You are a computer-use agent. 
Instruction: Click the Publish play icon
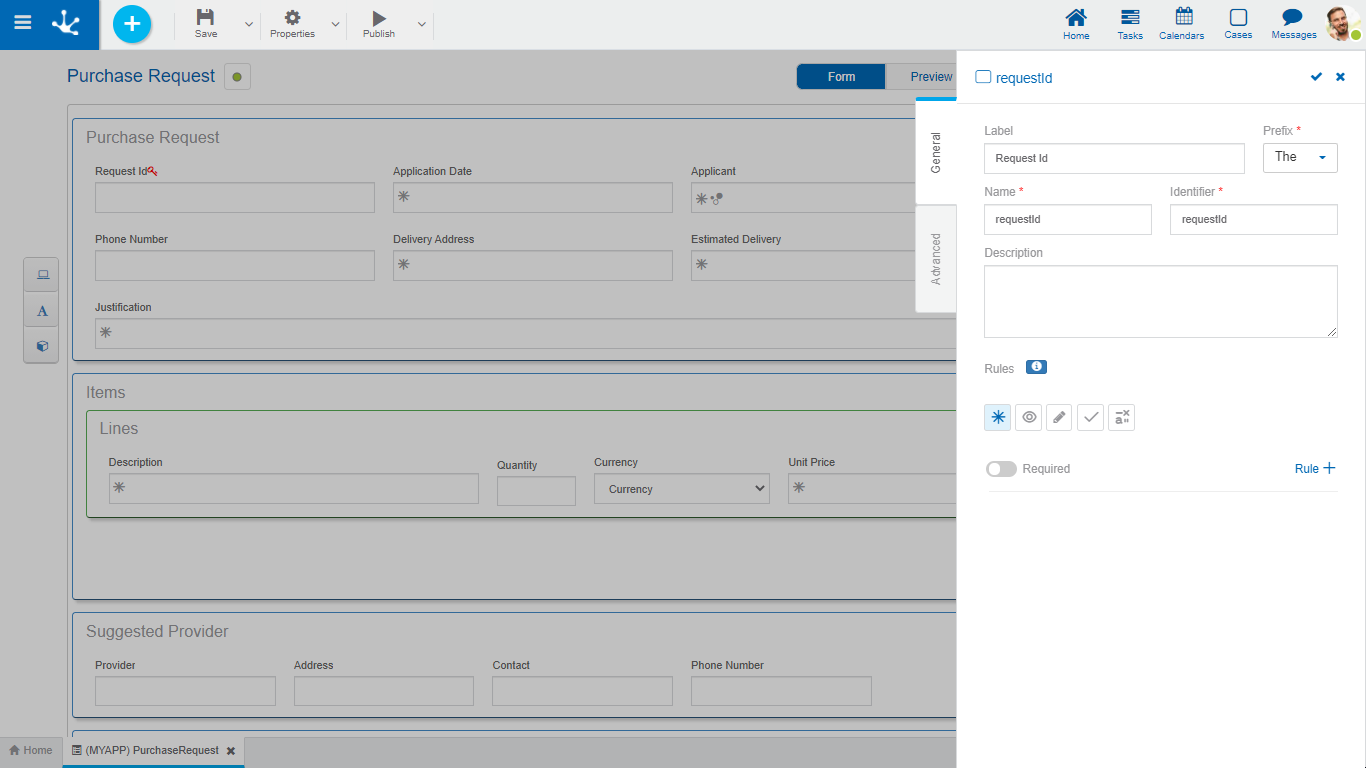(x=378, y=18)
